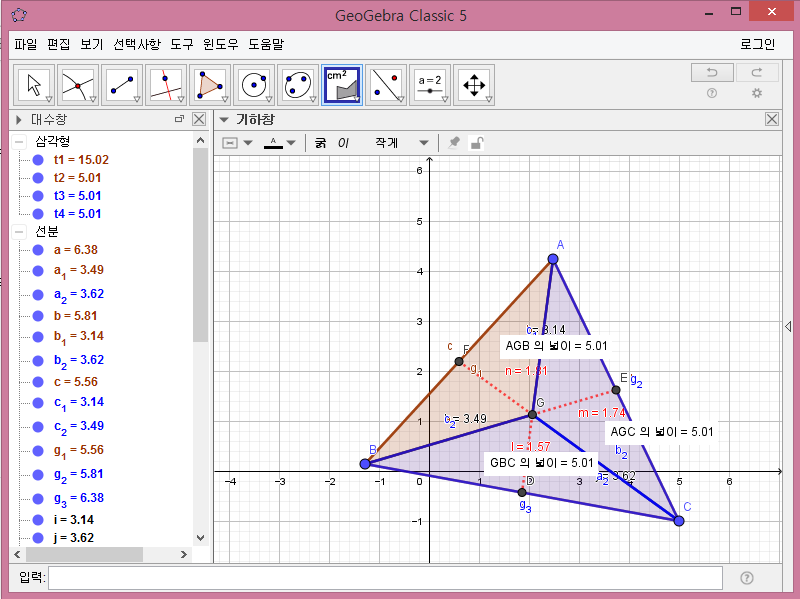Open the 도움말 menu
Viewport: 800px width, 599px height.
pyautogui.click(x=266, y=44)
